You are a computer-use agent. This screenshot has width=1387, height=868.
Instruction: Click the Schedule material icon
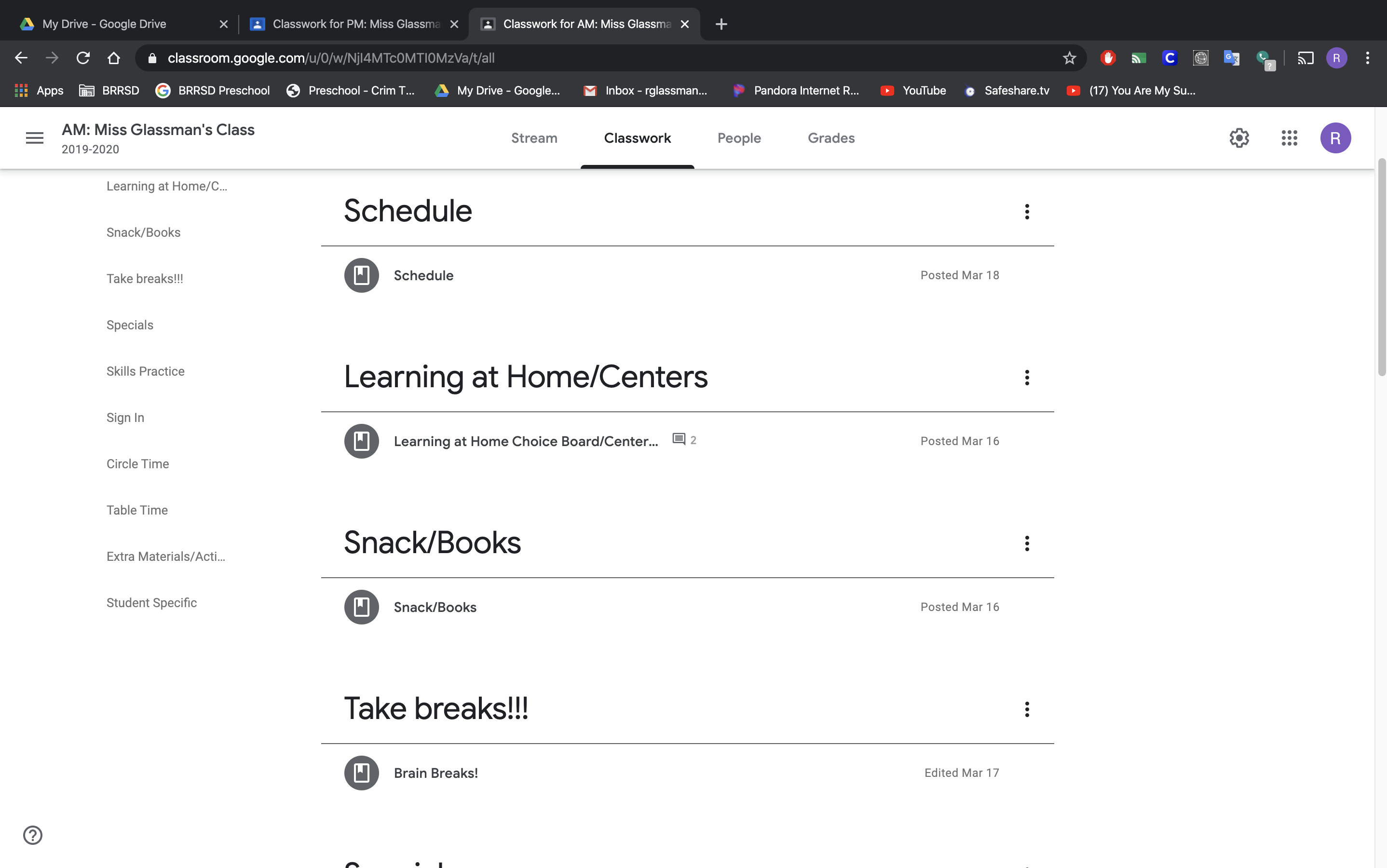361,275
